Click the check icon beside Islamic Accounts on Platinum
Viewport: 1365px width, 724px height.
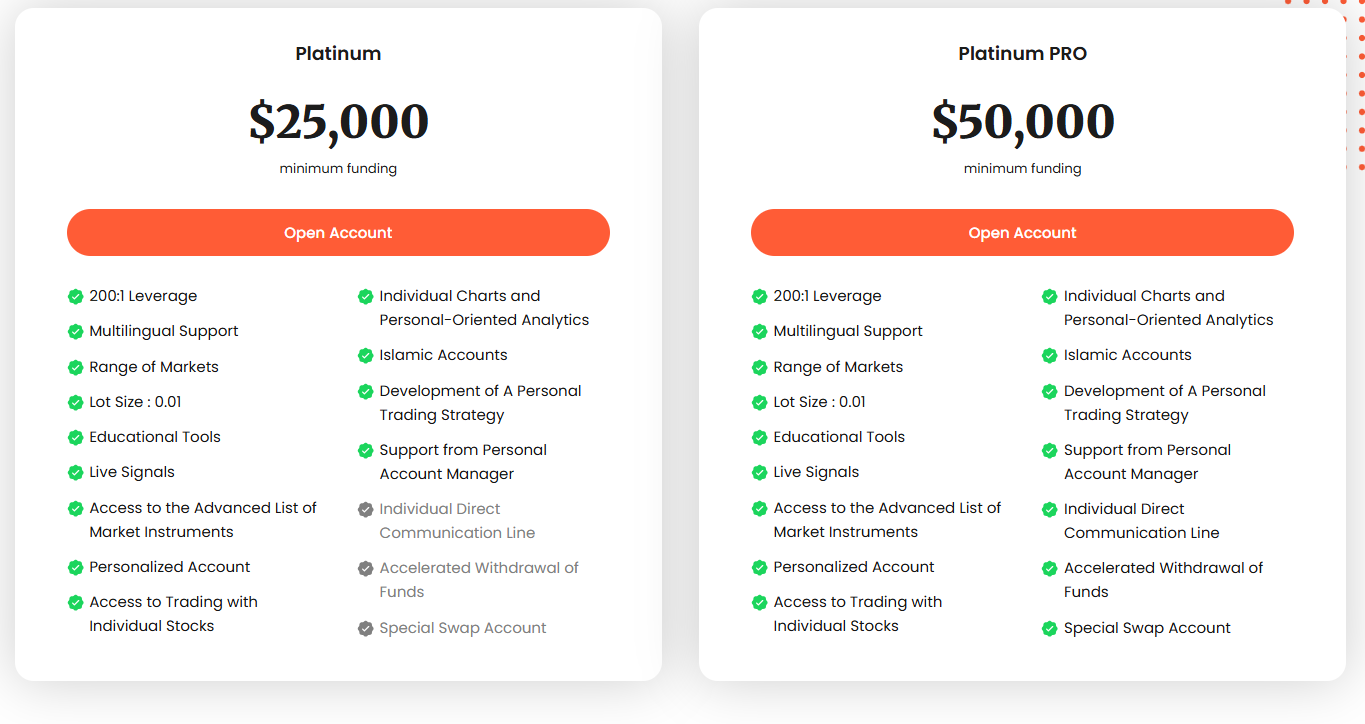[x=365, y=355]
